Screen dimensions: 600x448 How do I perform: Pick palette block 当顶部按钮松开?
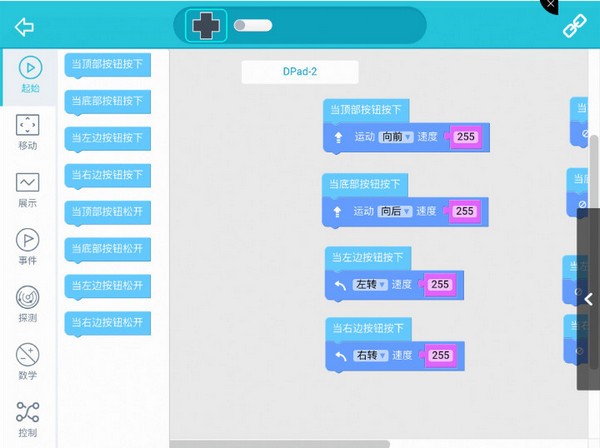[108, 212]
